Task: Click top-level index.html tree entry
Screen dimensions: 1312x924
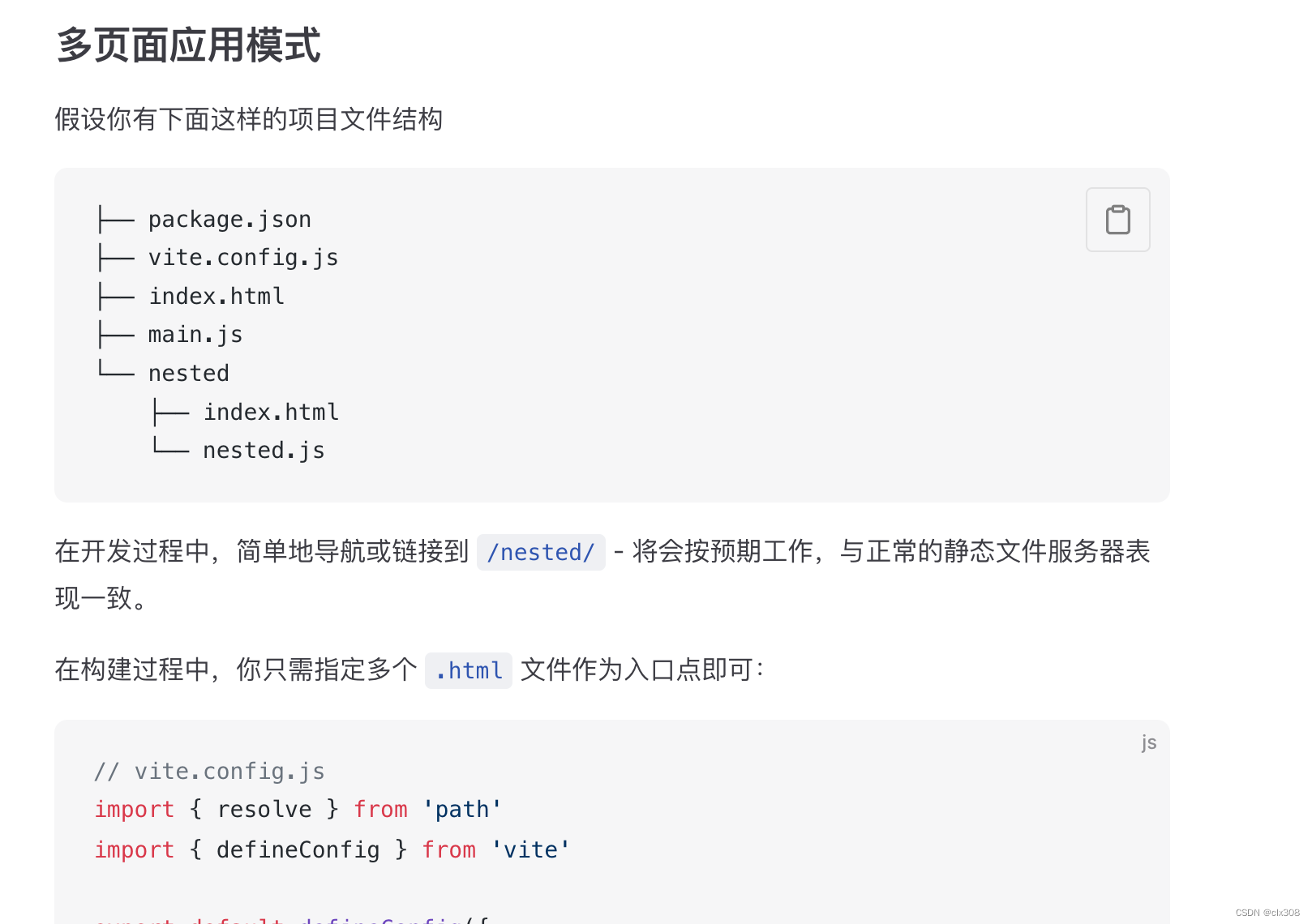Action: tap(217, 297)
